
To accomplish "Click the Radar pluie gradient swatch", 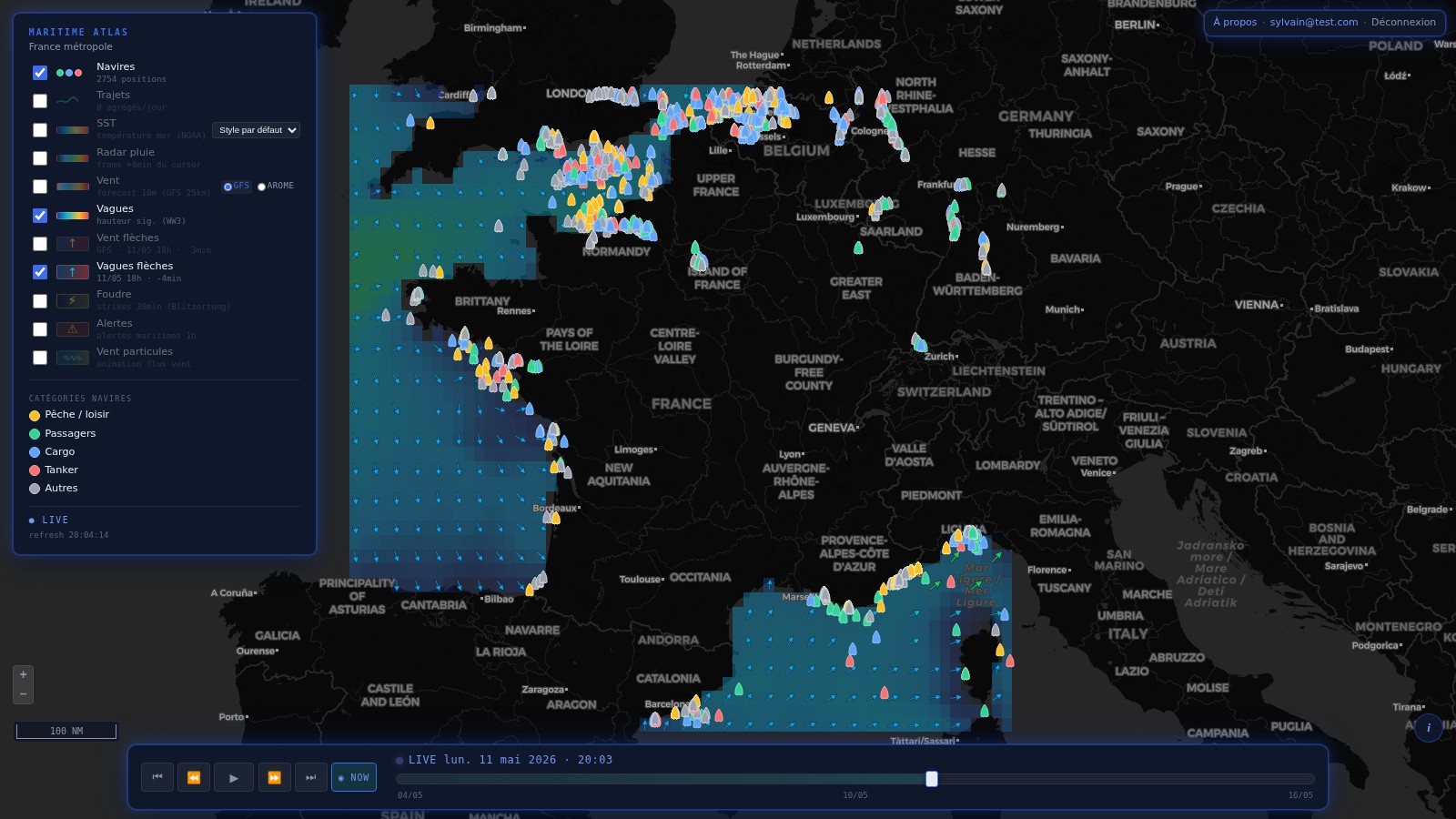I will pyautogui.click(x=73, y=158).
